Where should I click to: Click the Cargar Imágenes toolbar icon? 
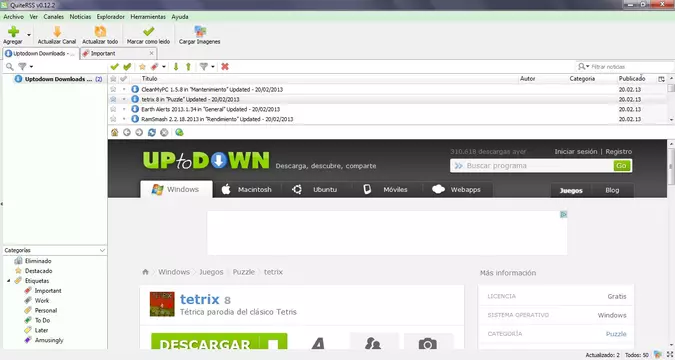[x=200, y=31]
